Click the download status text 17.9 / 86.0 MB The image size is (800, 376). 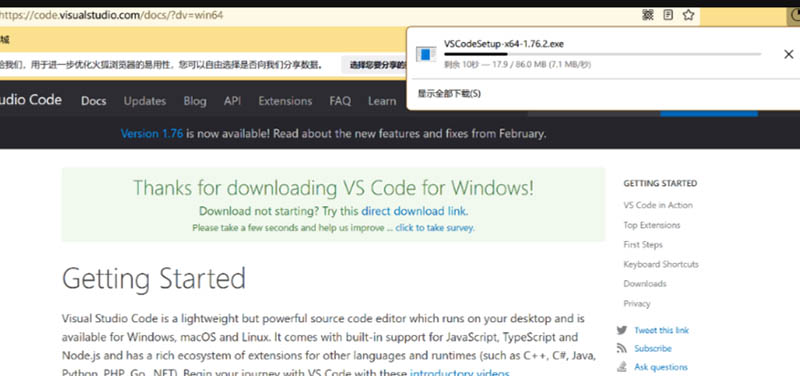click(518, 65)
